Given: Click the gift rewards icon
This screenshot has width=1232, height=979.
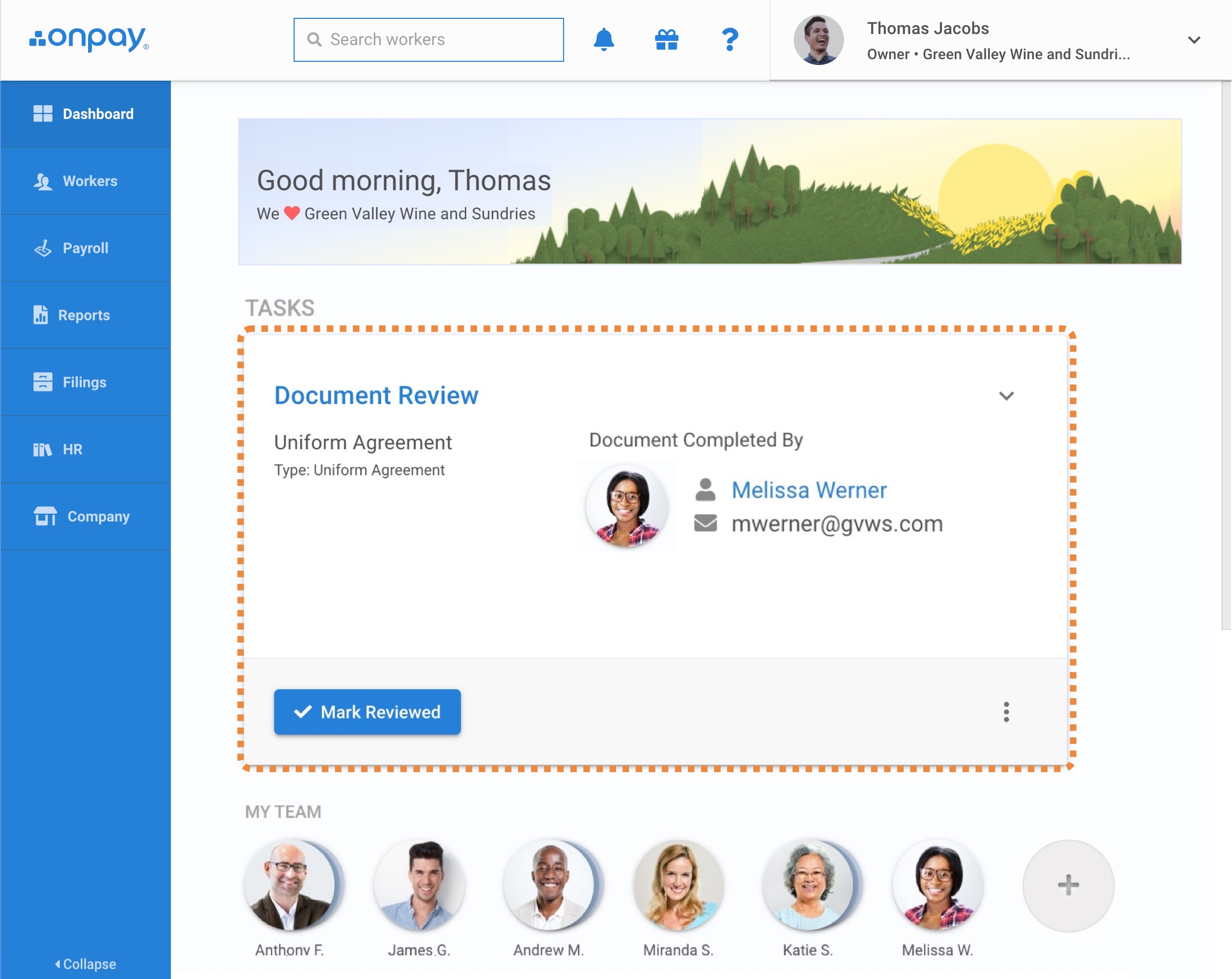Looking at the screenshot, I should (x=666, y=40).
